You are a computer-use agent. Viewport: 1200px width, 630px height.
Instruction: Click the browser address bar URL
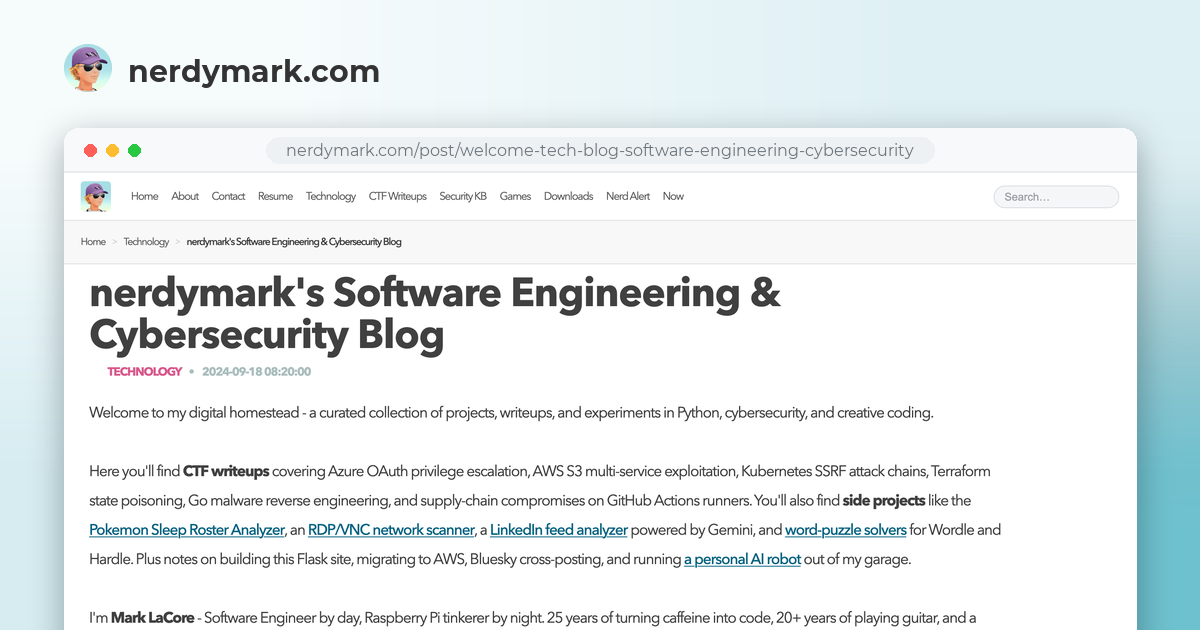coord(600,151)
